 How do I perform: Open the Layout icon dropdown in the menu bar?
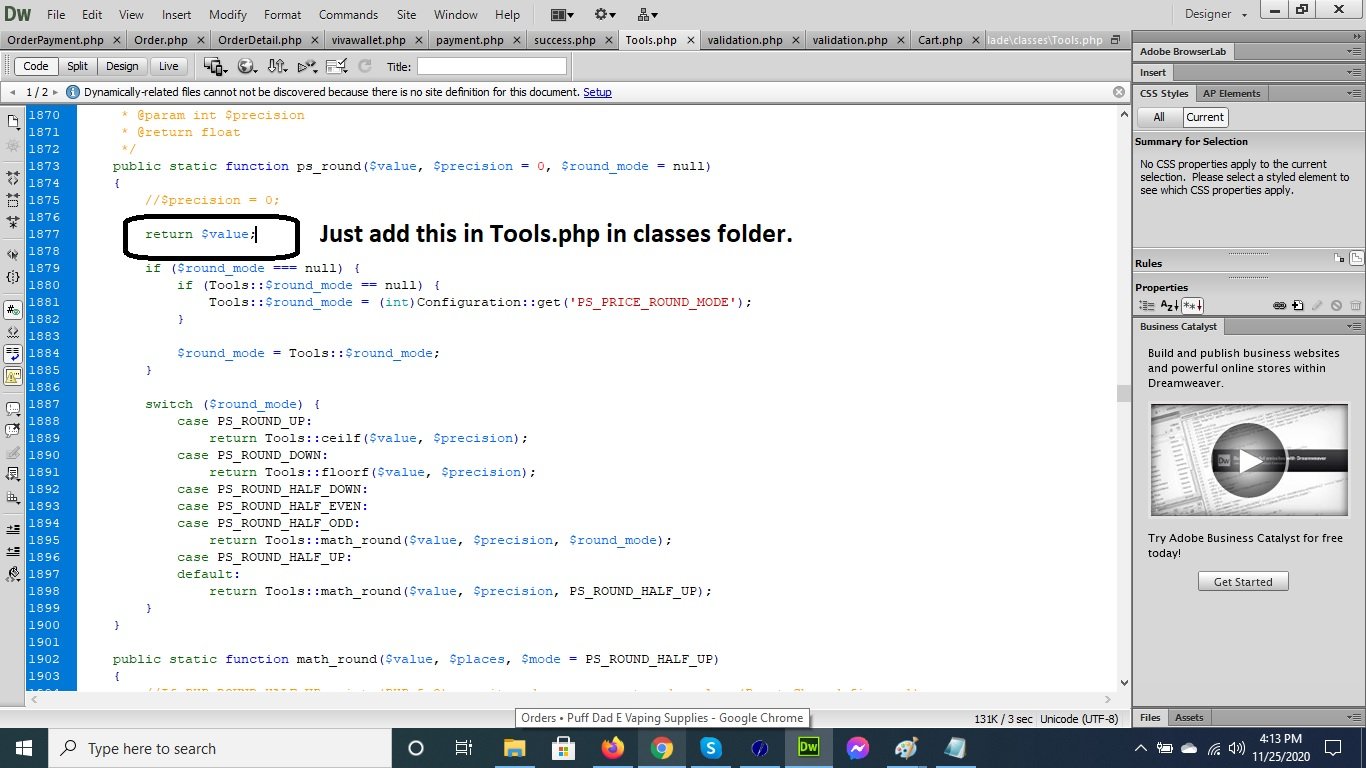click(563, 15)
